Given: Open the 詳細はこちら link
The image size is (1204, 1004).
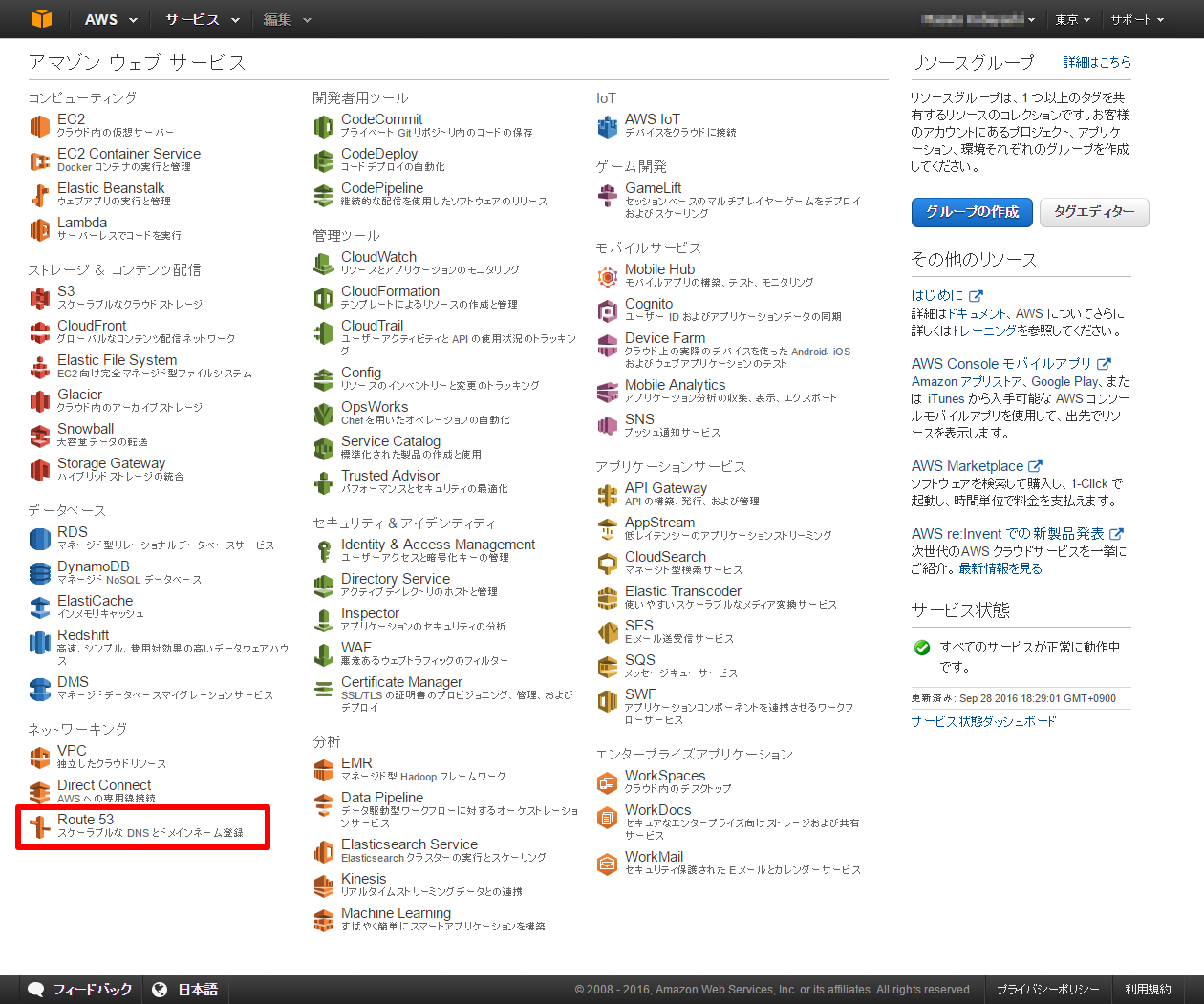Looking at the screenshot, I should point(1097,62).
